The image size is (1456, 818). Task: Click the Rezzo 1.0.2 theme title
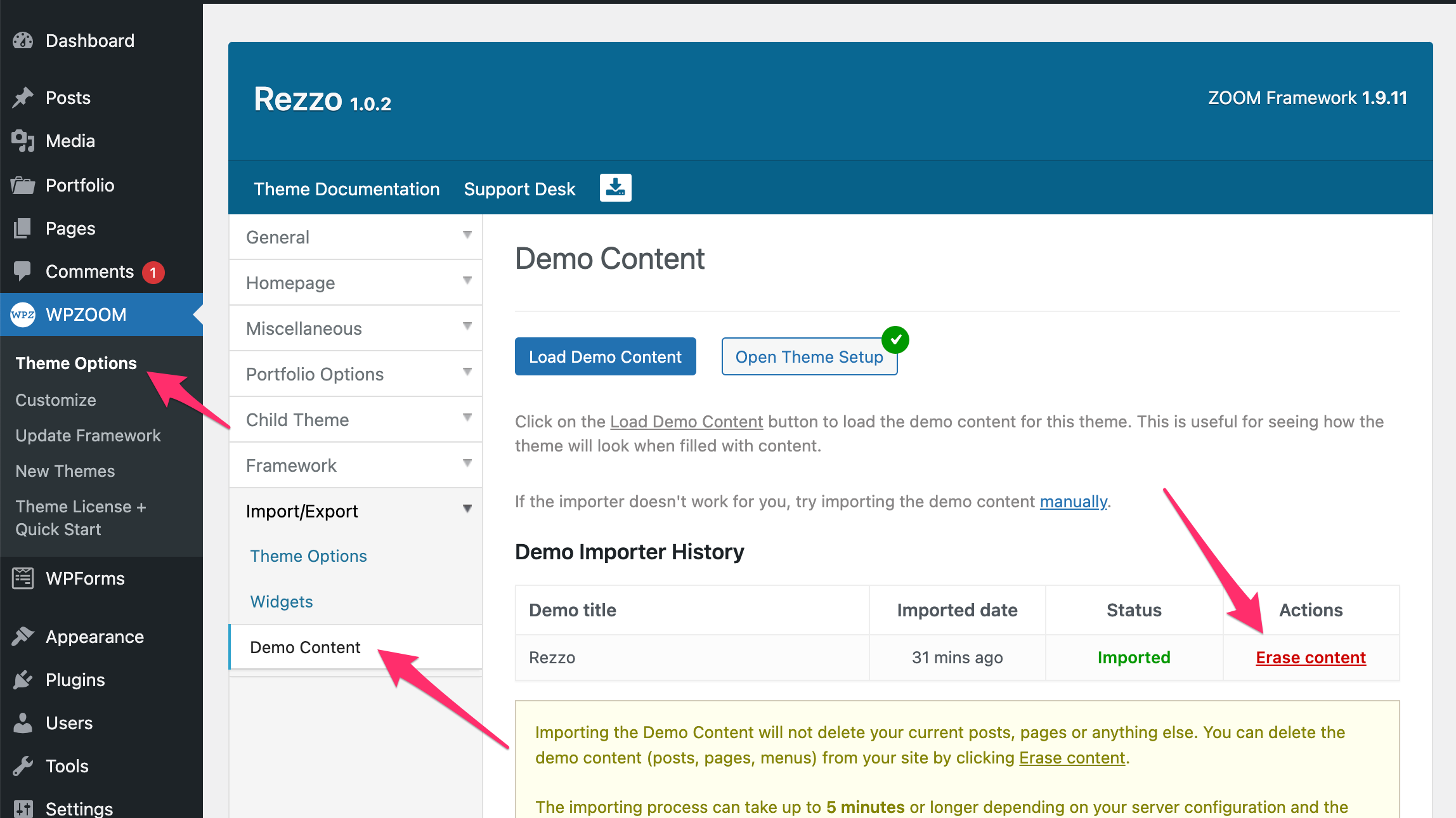coord(322,100)
